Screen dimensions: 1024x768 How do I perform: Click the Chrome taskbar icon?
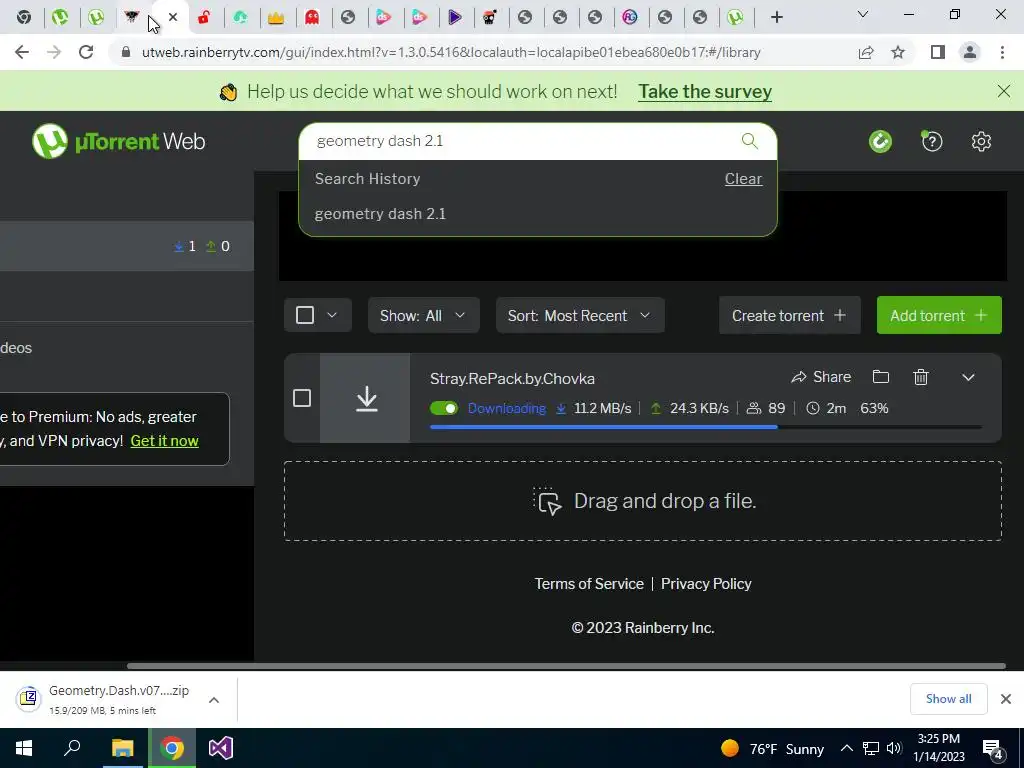[x=172, y=748]
